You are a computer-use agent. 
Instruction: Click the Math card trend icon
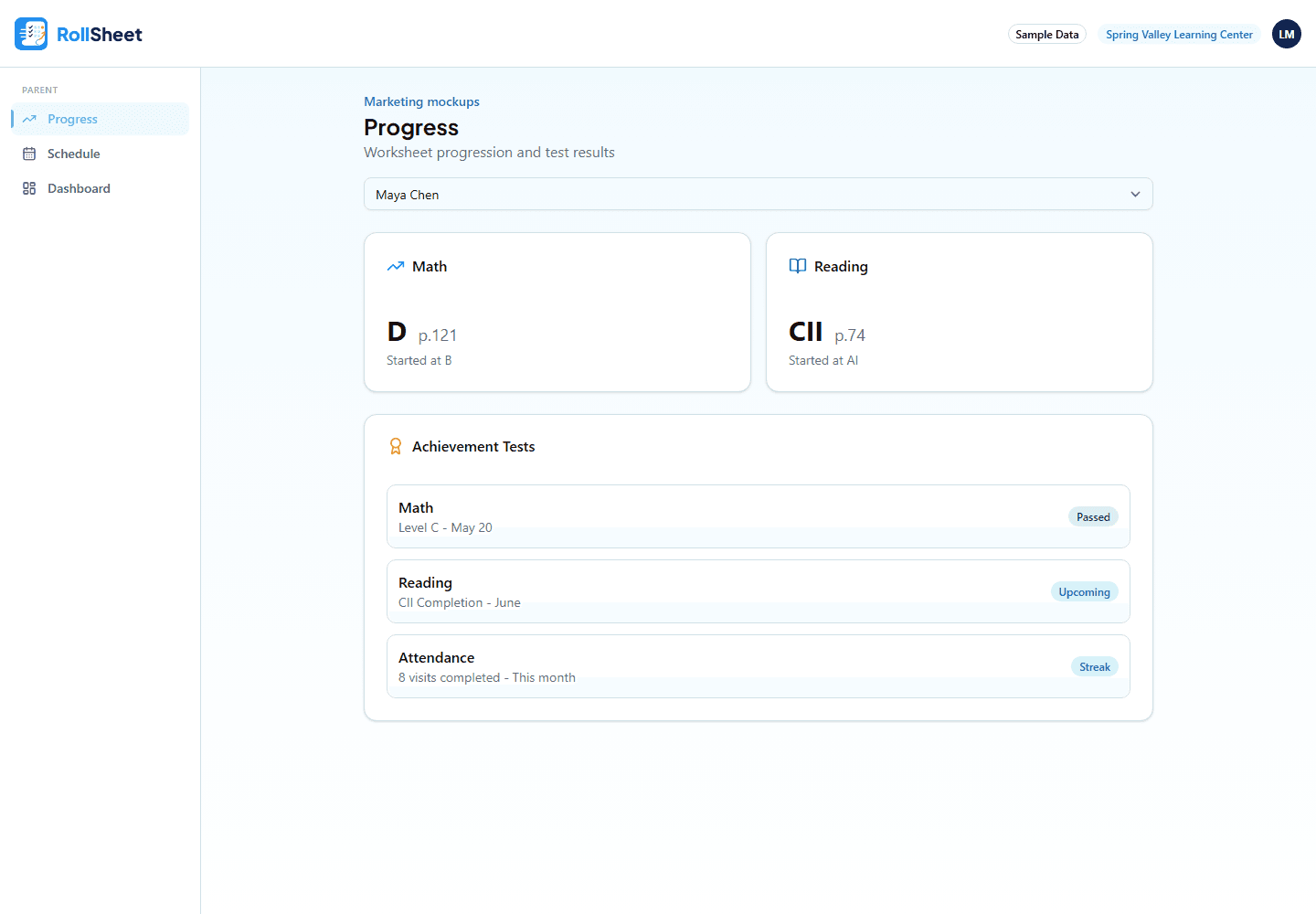[396, 266]
